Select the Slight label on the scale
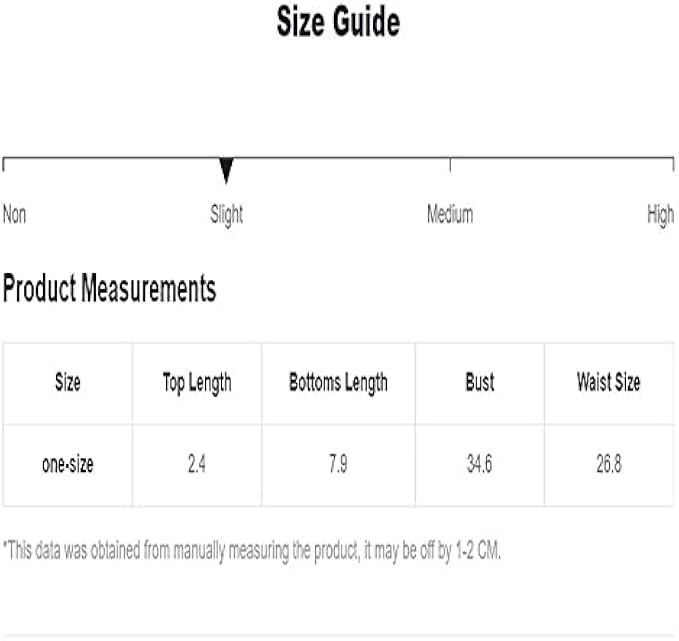This screenshot has width=679, height=641. [226, 214]
